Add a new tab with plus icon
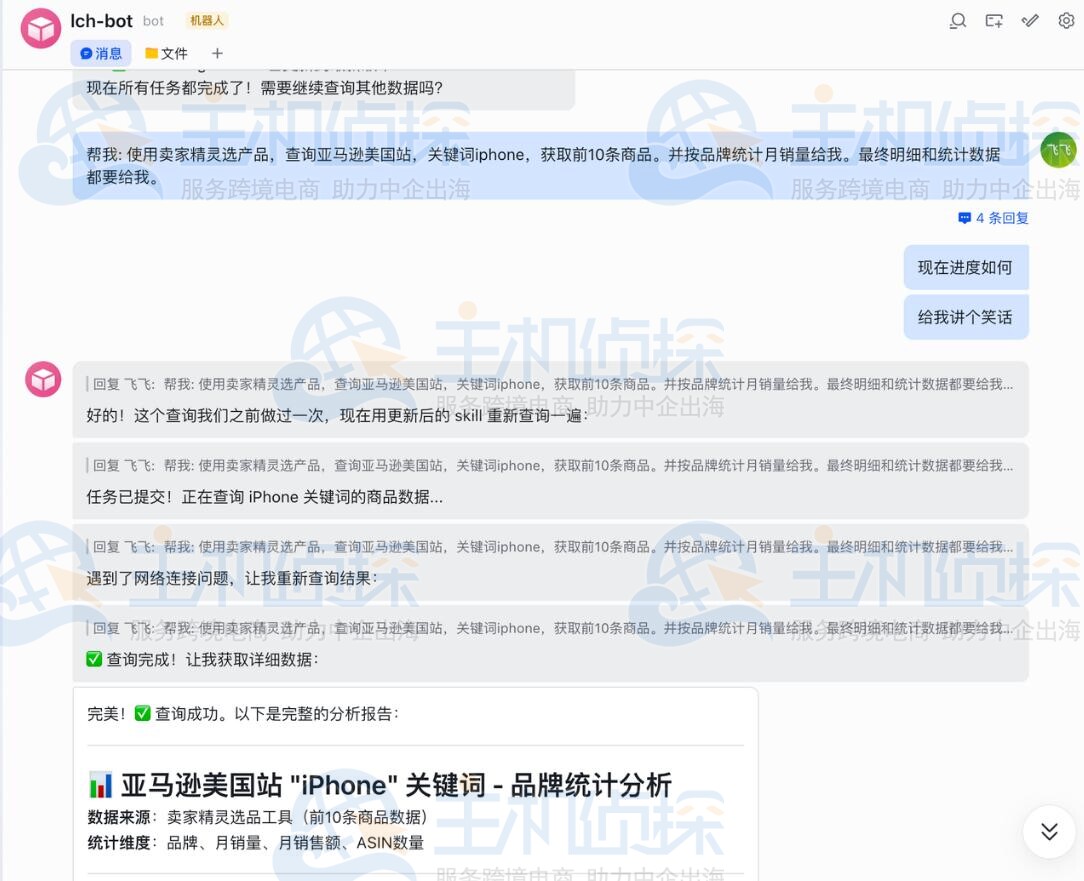 point(217,53)
